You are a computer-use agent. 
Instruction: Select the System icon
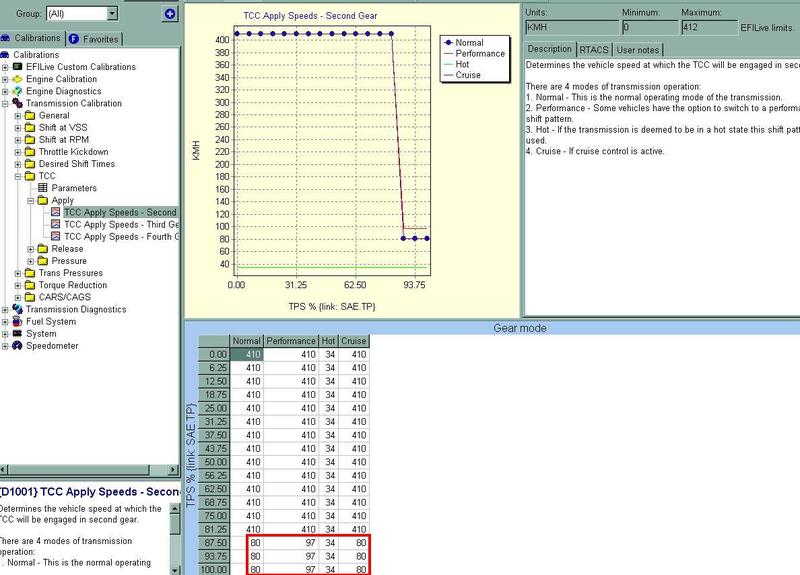pyautogui.click(x=17, y=333)
